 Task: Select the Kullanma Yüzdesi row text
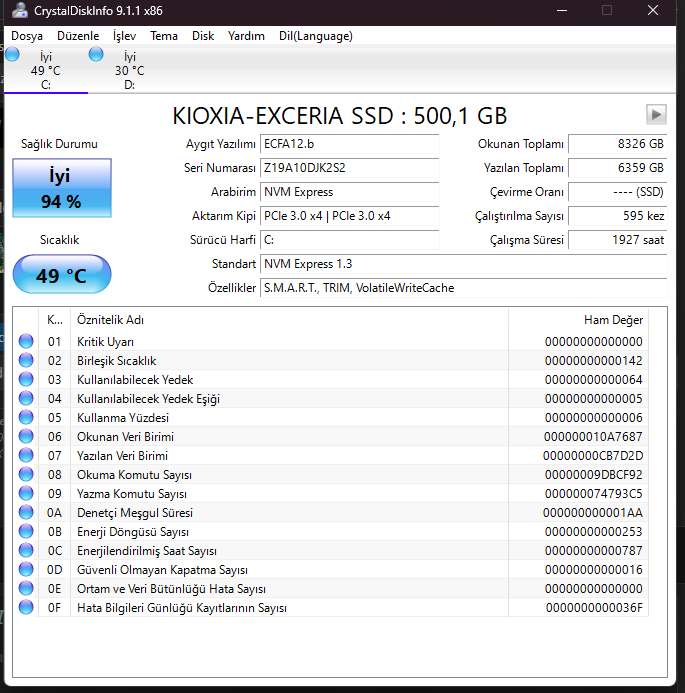click(x=122, y=418)
